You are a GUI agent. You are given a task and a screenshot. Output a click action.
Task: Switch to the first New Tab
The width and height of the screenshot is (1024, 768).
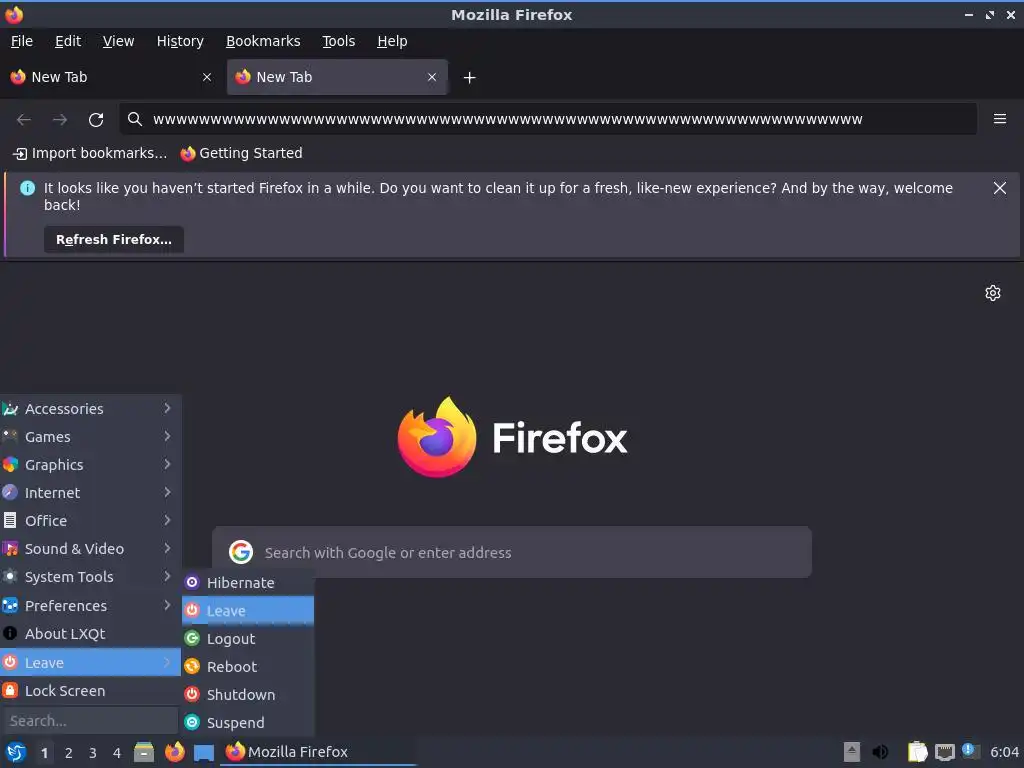(111, 77)
